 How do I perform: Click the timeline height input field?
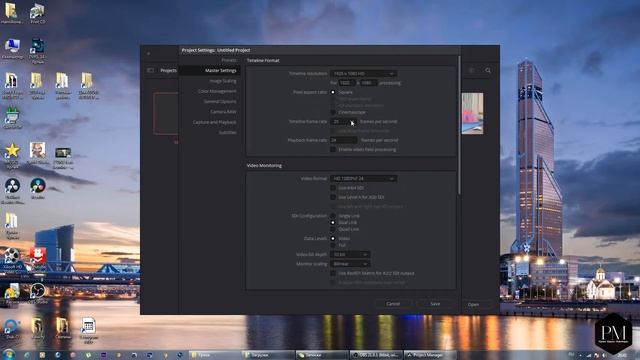[369, 83]
